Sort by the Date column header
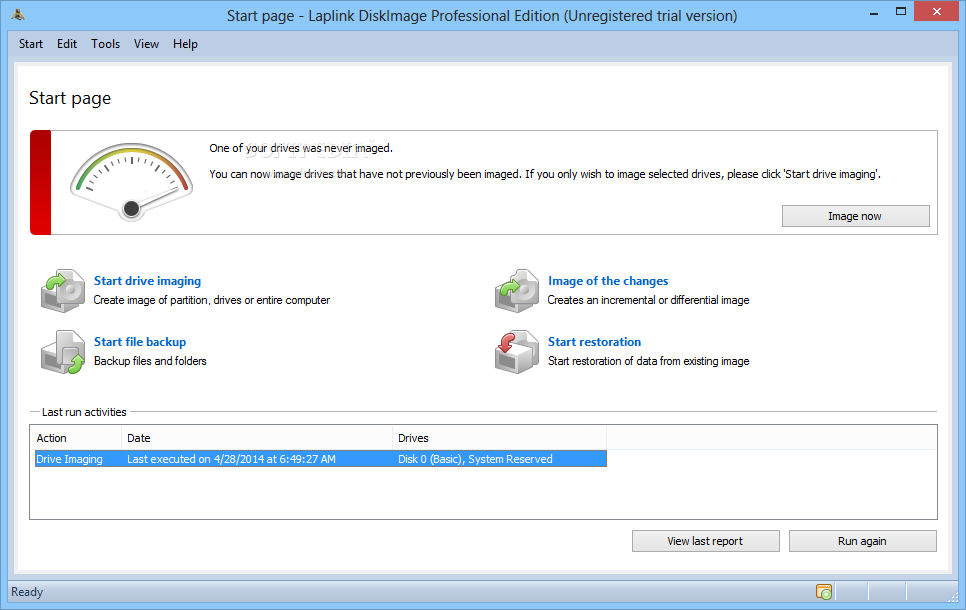 (257, 438)
